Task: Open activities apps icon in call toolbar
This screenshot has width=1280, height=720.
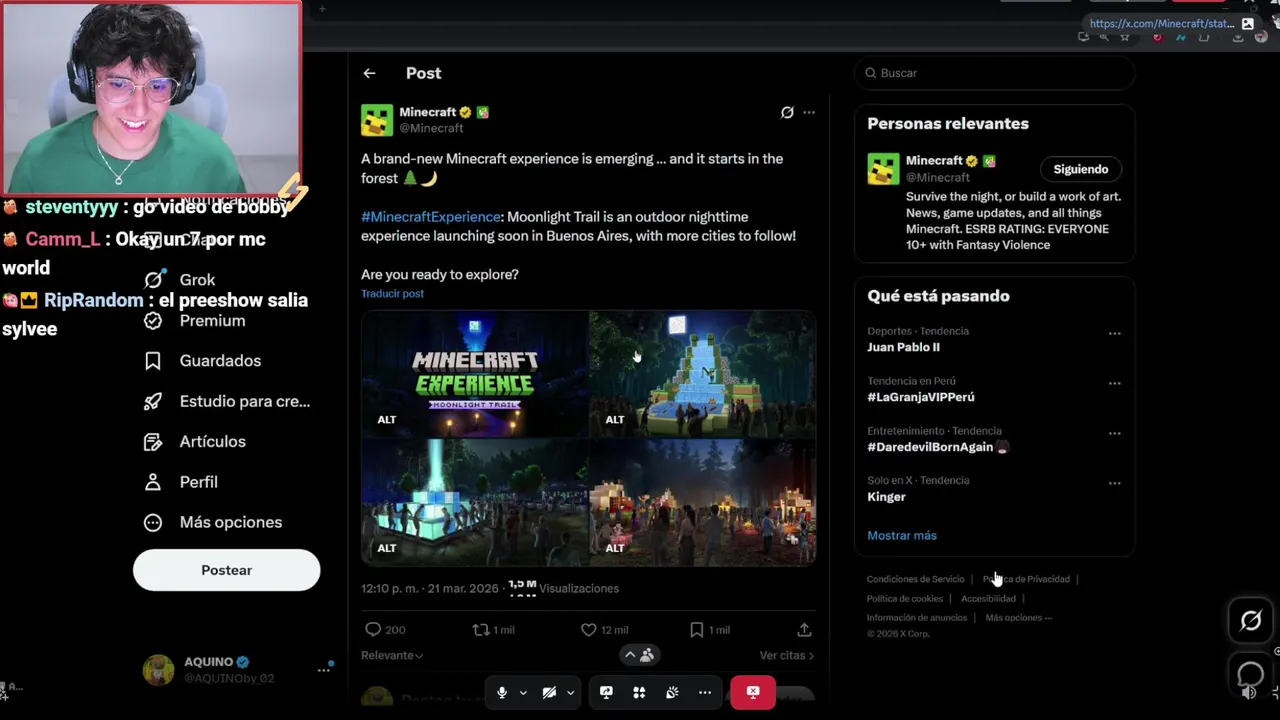Action: click(639, 693)
